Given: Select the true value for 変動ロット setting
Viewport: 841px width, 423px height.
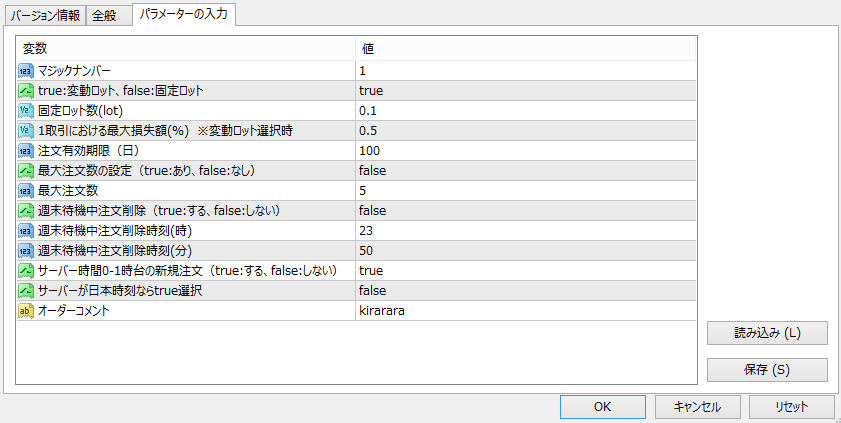Looking at the screenshot, I should click(371, 91).
